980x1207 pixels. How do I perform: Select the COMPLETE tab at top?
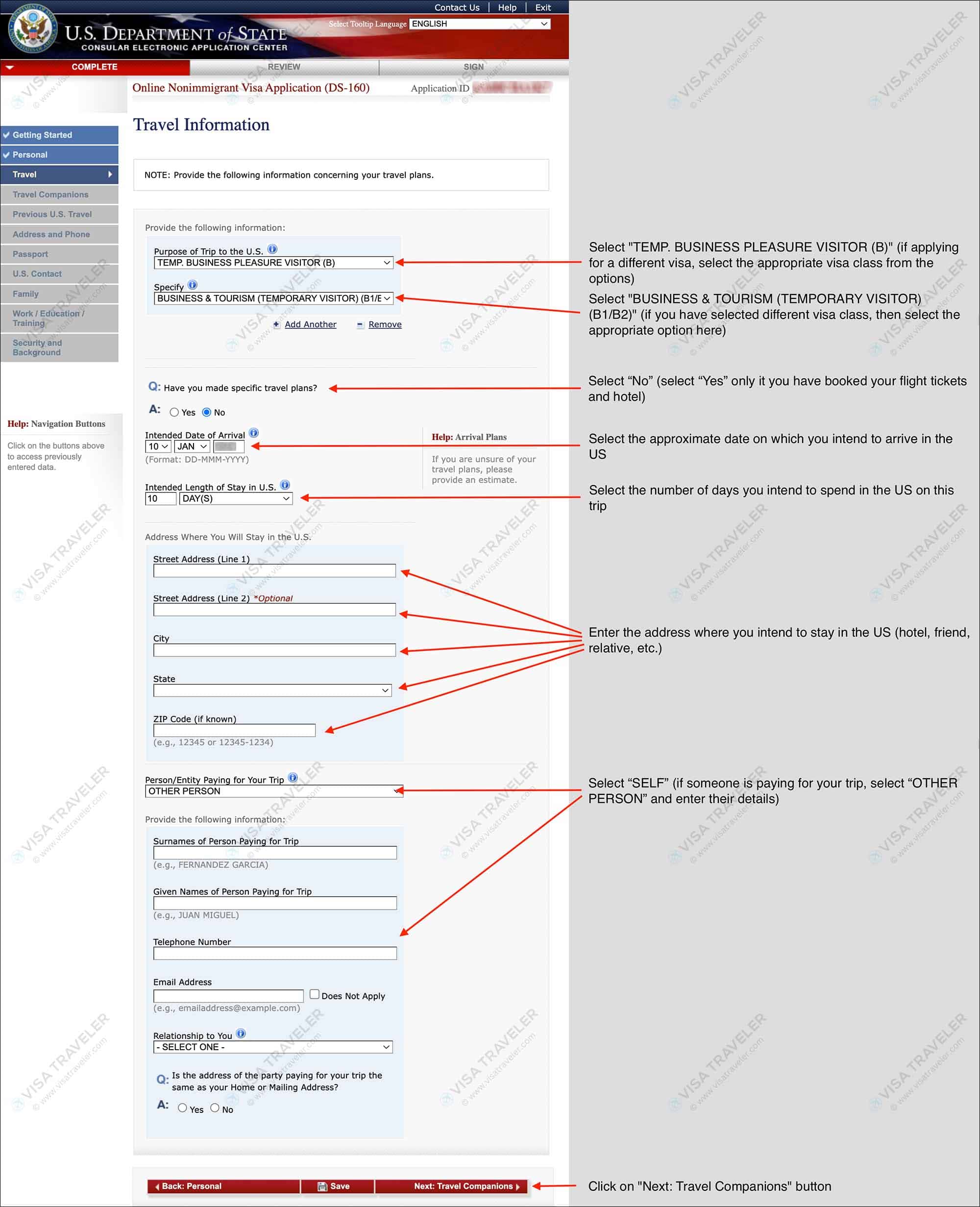[98, 67]
